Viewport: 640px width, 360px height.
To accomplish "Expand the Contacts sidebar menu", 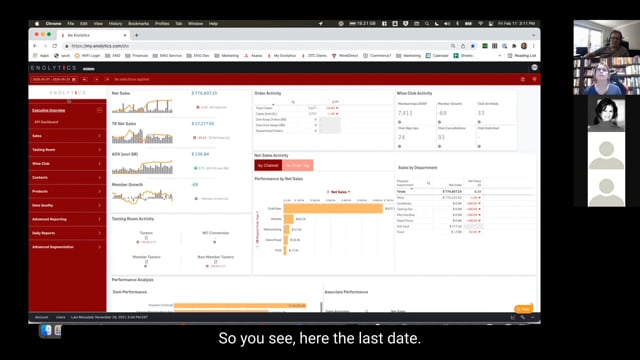I will 67,178.
